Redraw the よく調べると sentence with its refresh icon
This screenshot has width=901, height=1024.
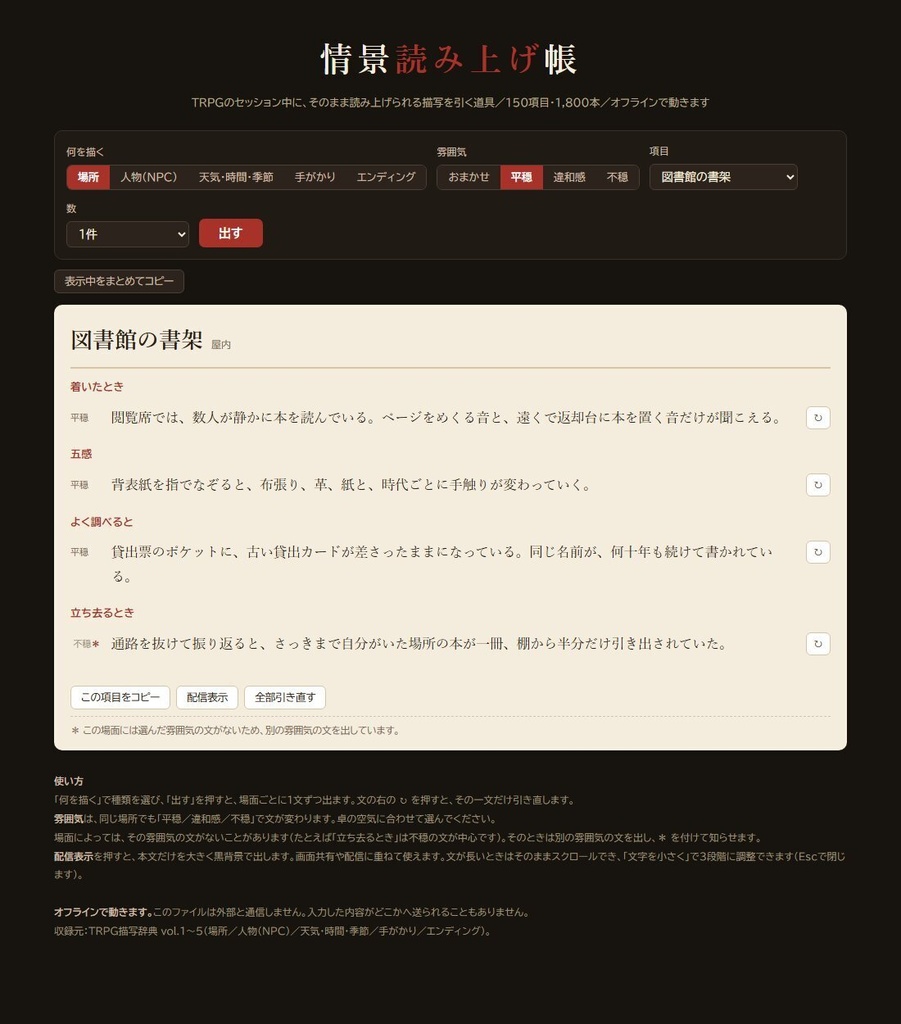(x=818, y=552)
